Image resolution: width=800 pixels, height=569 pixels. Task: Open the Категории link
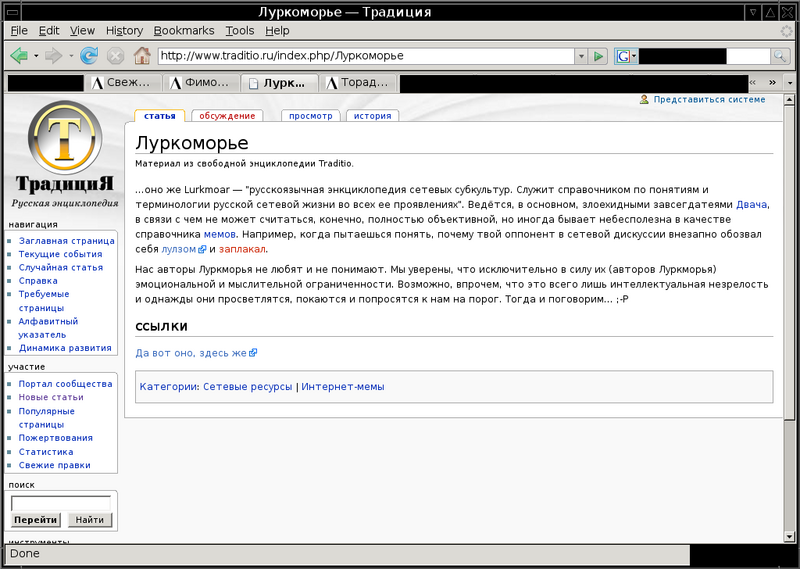click(168, 386)
